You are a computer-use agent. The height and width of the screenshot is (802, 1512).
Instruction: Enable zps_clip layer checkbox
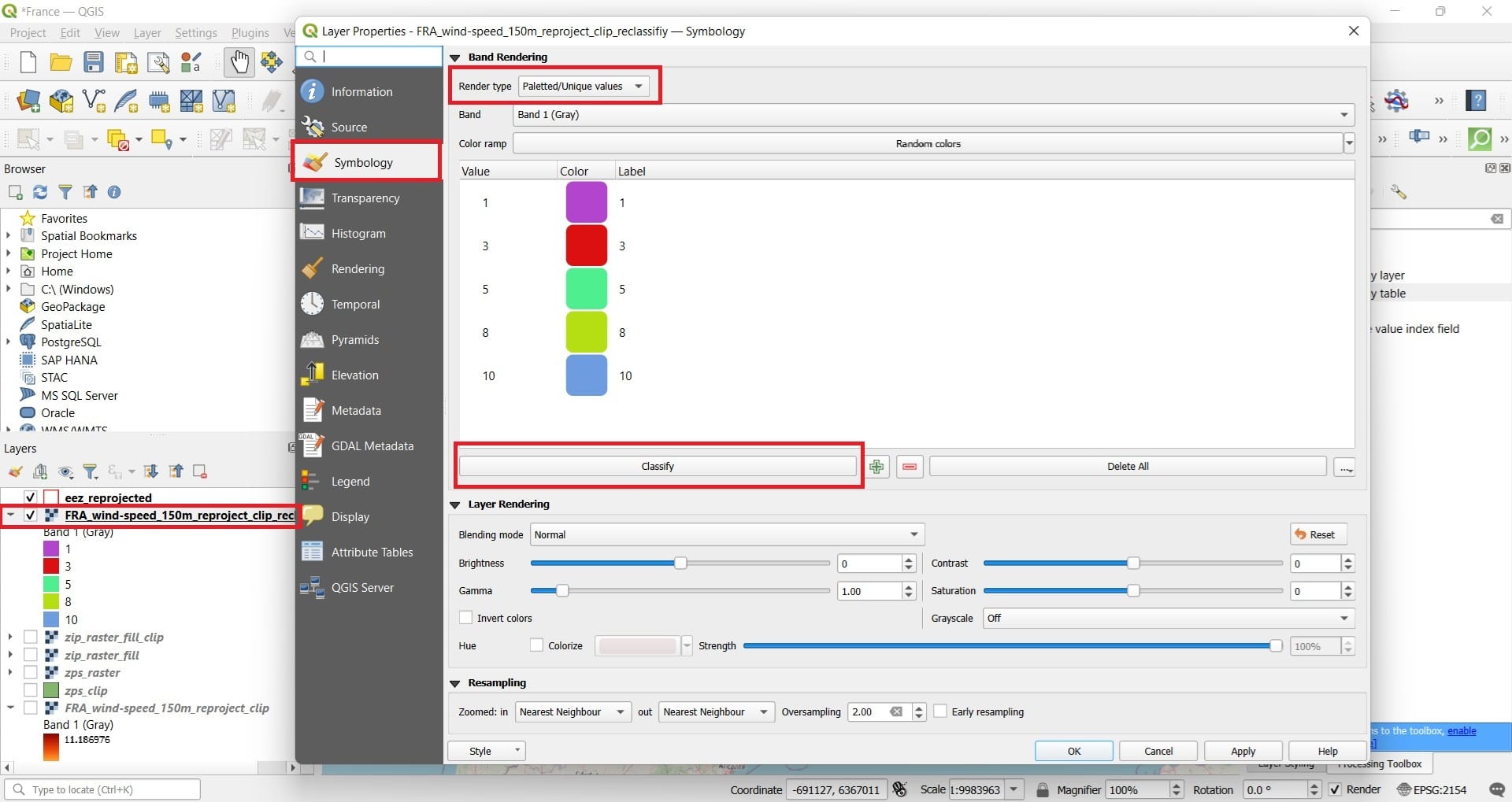click(x=31, y=690)
